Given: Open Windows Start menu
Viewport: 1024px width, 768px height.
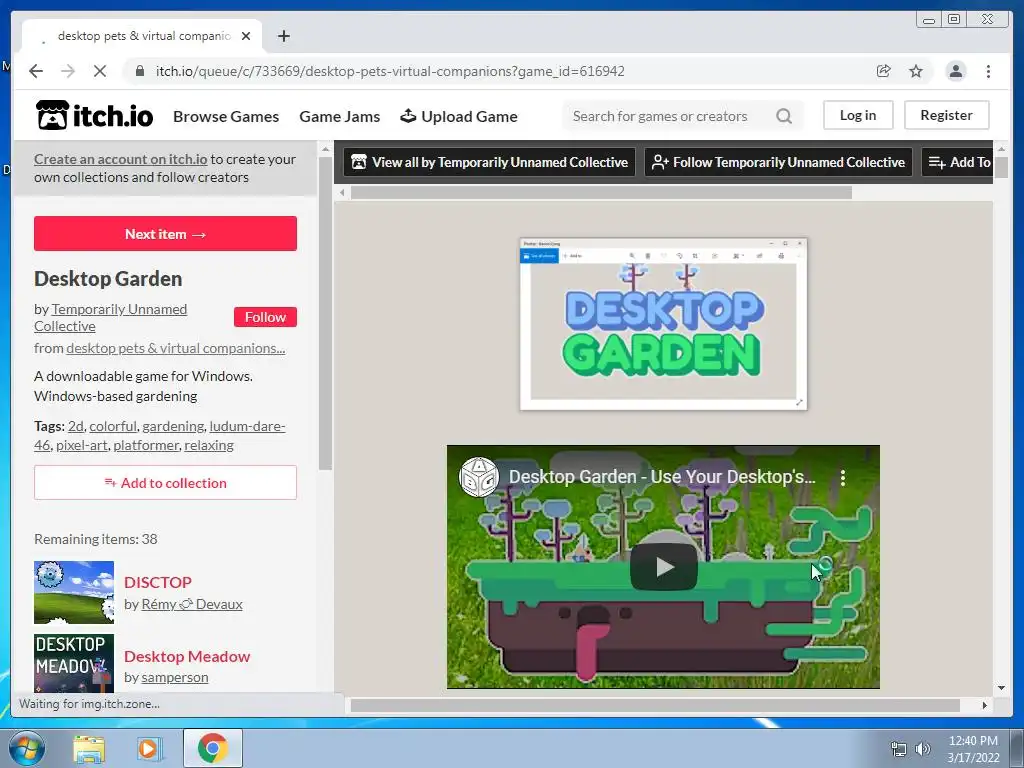Looking at the screenshot, I should (26, 748).
